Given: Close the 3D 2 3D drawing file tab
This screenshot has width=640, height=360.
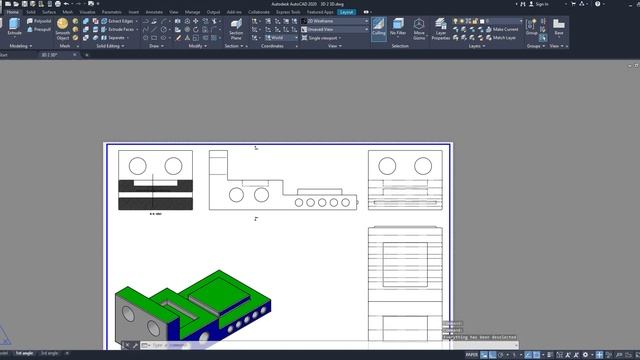Looking at the screenshot, I should tap(74, 55).
